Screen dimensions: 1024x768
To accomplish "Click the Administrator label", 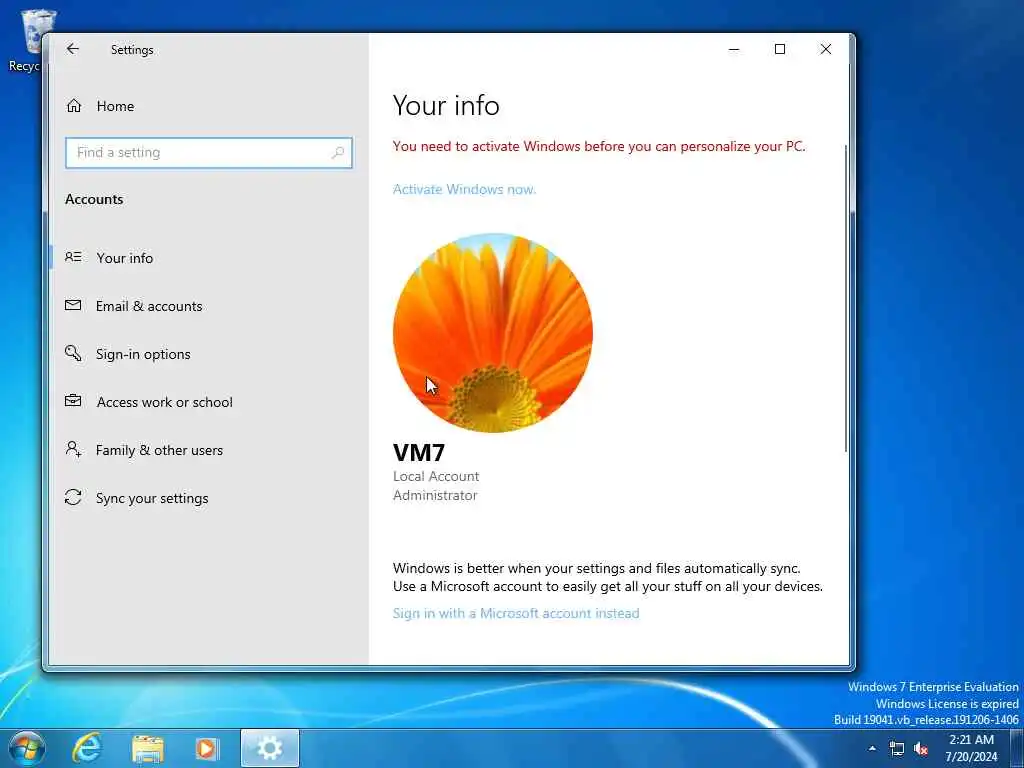I will pos(435,495).
